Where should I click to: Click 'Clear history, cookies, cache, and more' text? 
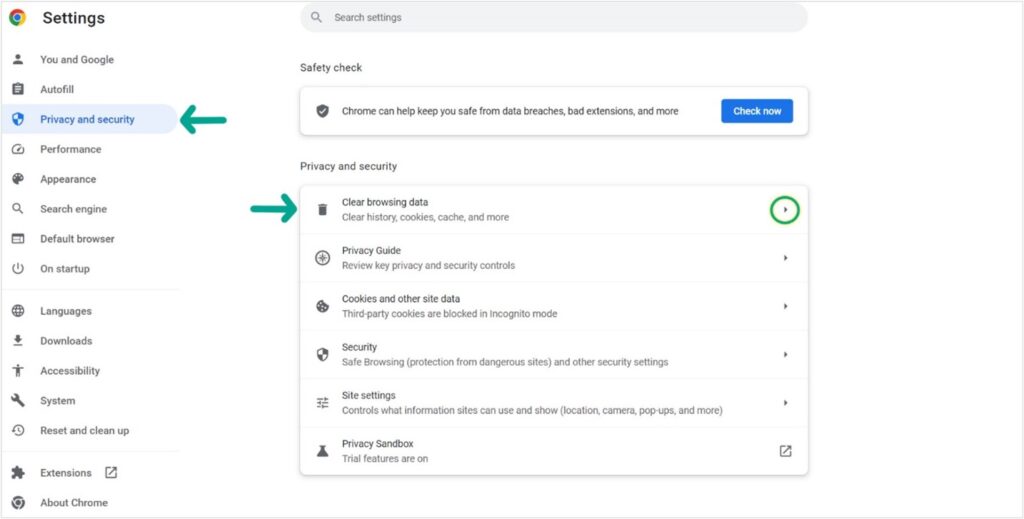coord(425,217)
